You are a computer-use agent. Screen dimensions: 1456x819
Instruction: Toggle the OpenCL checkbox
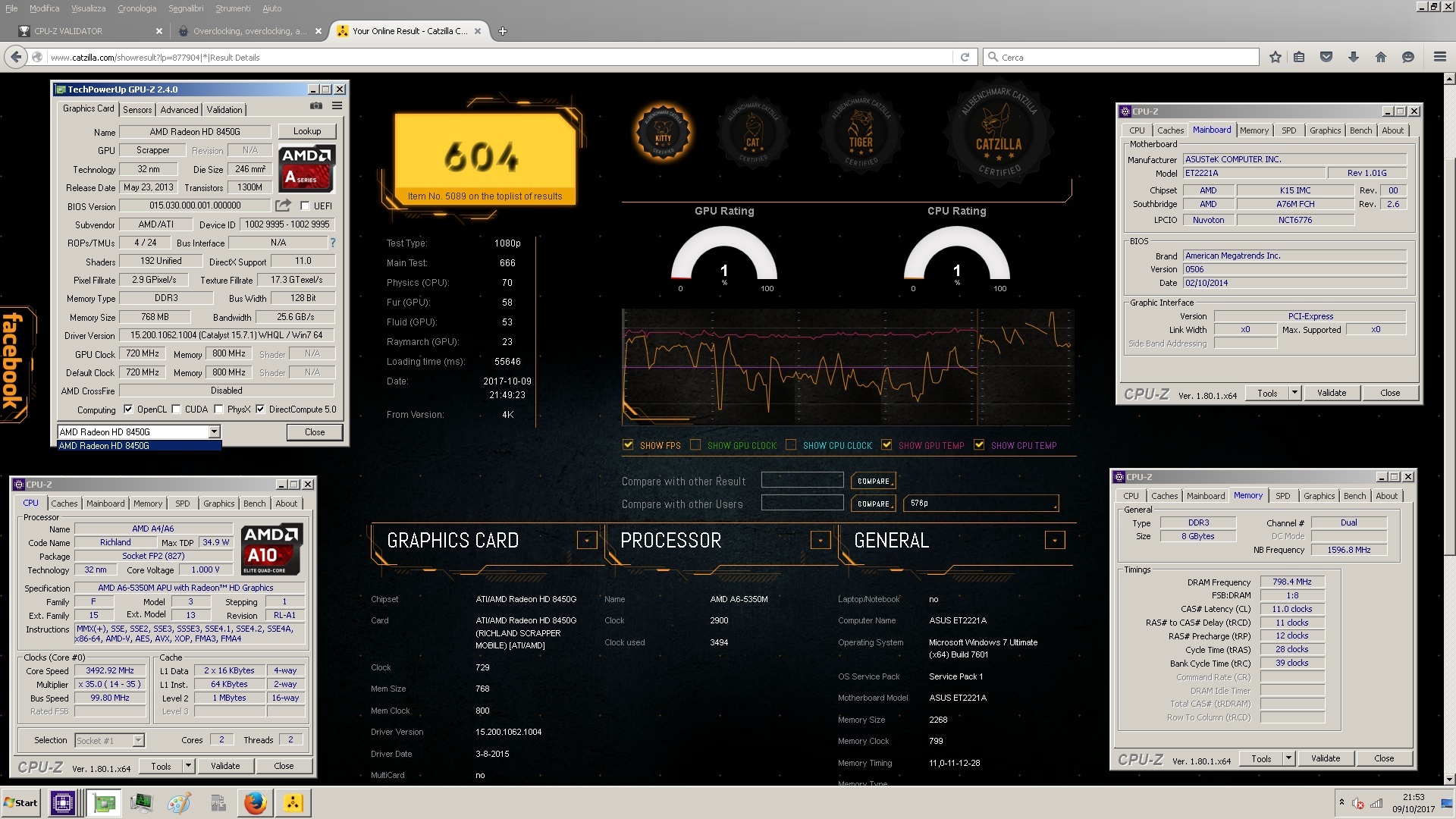click(x=128, y=409)
